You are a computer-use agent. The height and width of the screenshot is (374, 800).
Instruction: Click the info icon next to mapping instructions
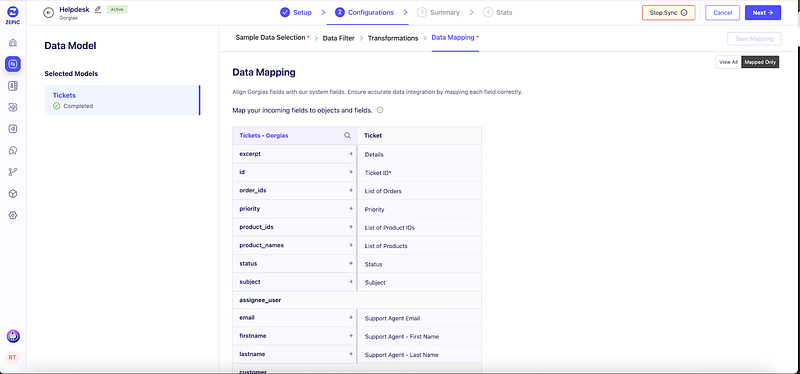click(380, 110)
